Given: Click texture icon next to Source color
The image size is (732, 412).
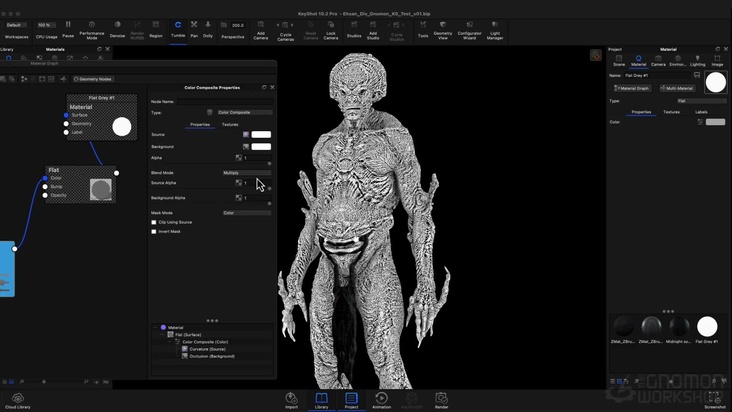Looking at the screenshot, I should [x=246, y=134].
